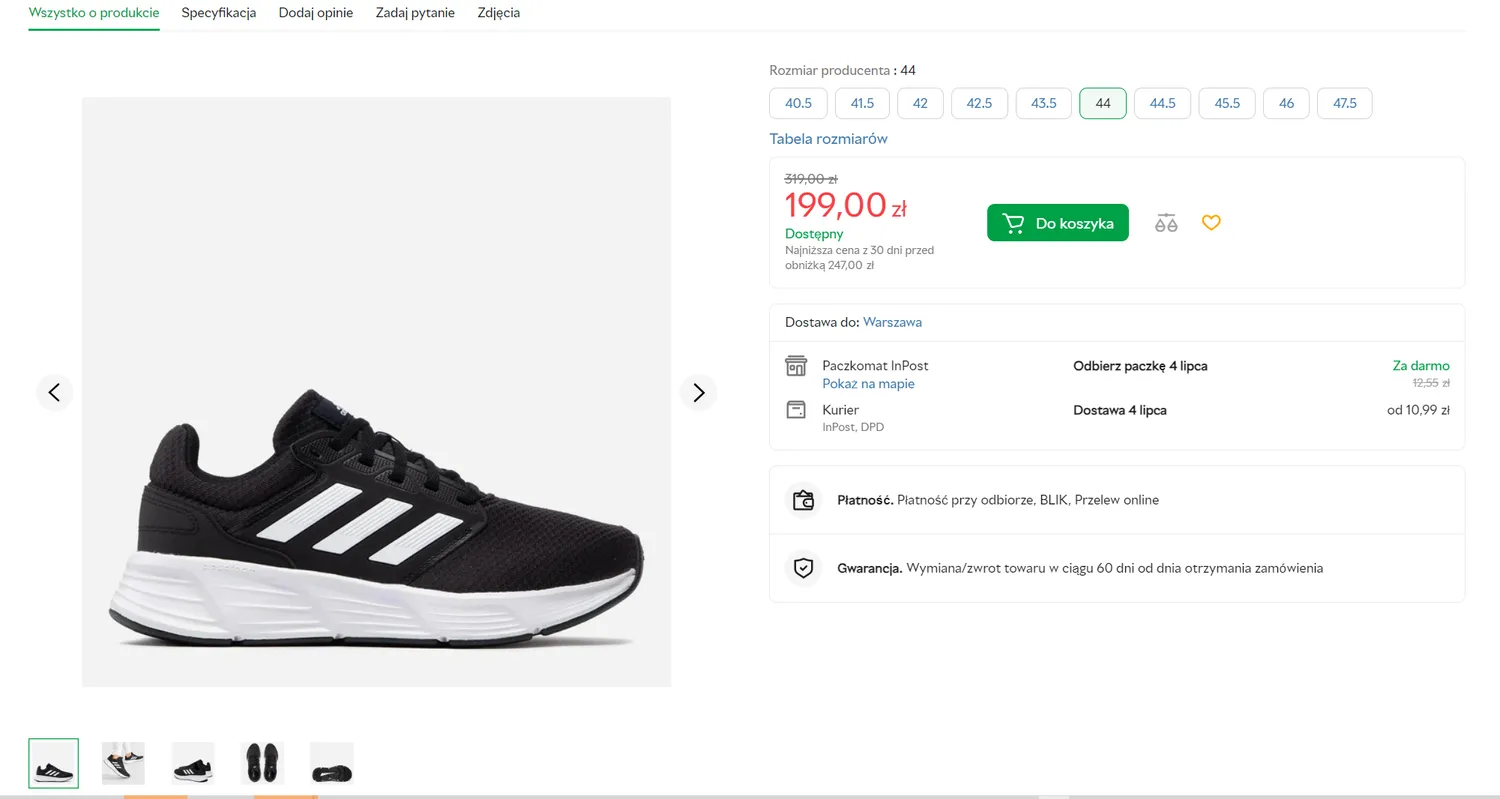The height and width of the screenshot is (799, 1500).
Task: Select shoe size 45.5
Action: click(x=1227, y=103)
